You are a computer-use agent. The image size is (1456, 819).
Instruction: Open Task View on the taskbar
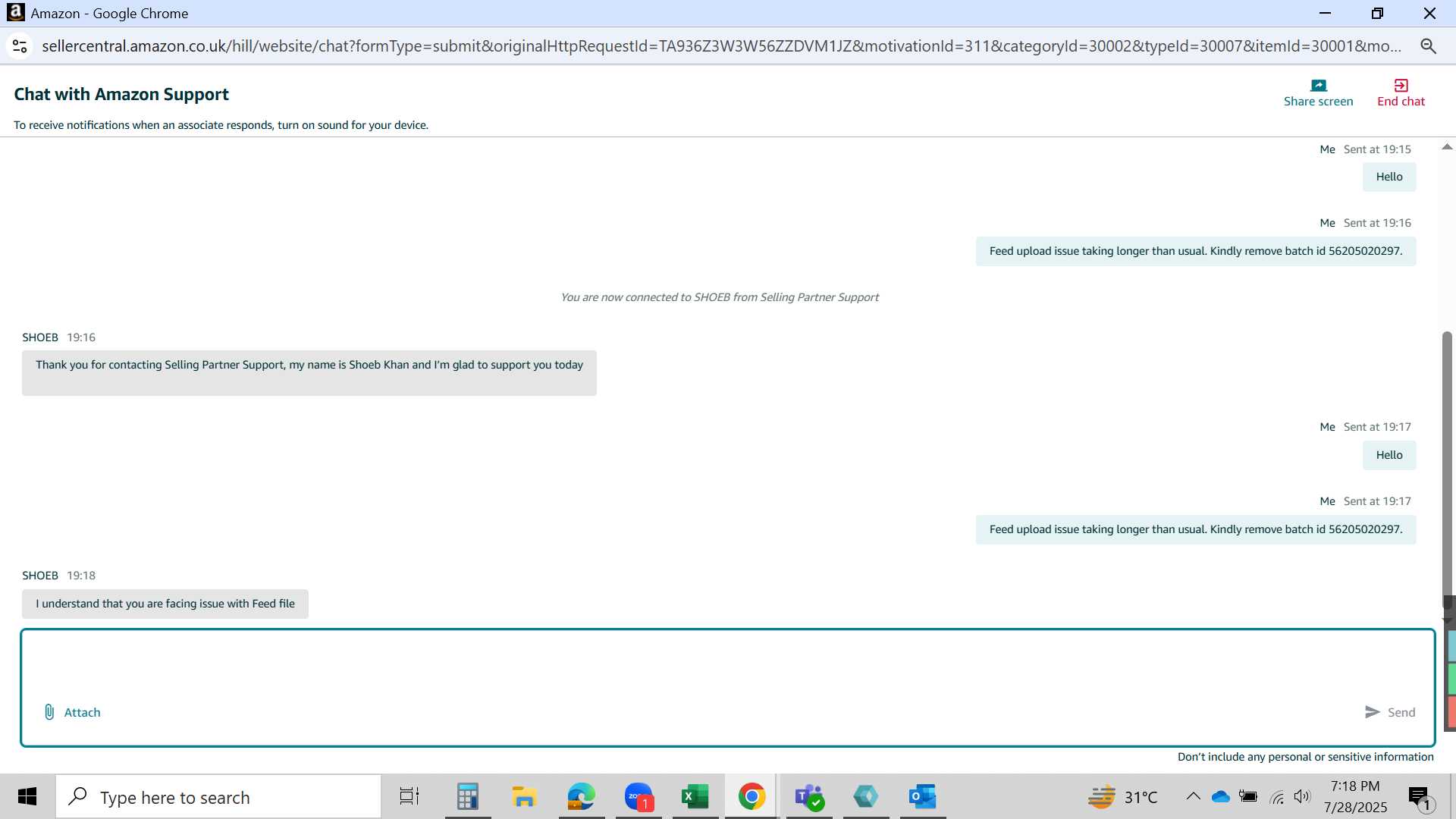(409, 796)
